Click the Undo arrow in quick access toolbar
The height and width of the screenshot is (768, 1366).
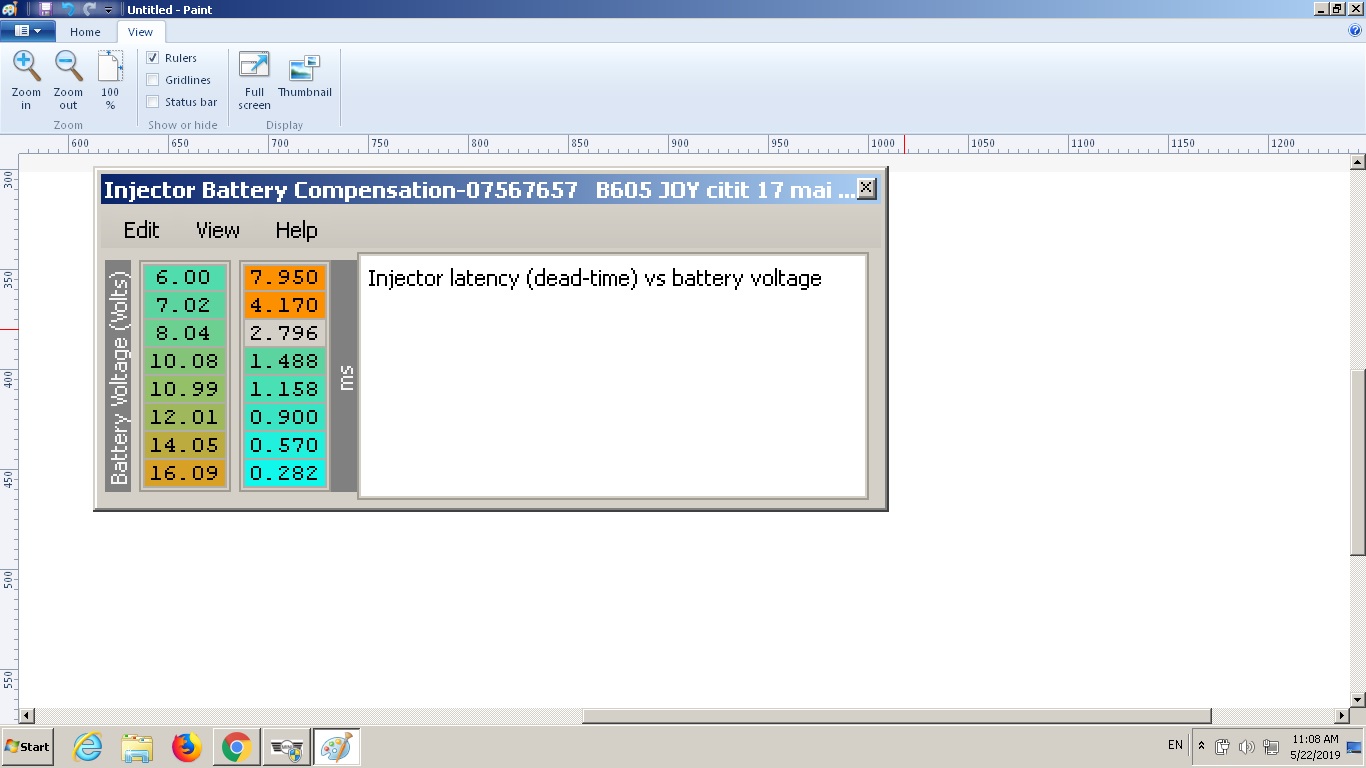pos(68,9)
